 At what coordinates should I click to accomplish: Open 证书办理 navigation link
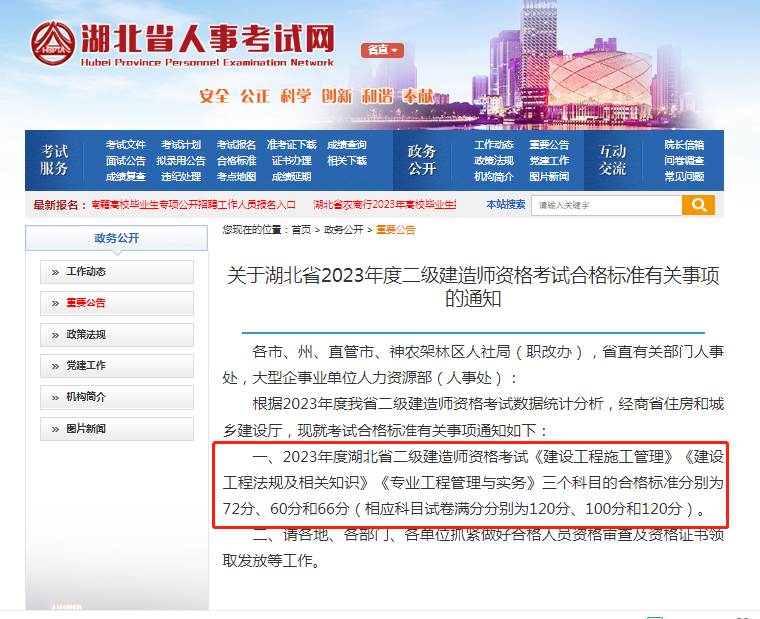(x=291, y=160)
